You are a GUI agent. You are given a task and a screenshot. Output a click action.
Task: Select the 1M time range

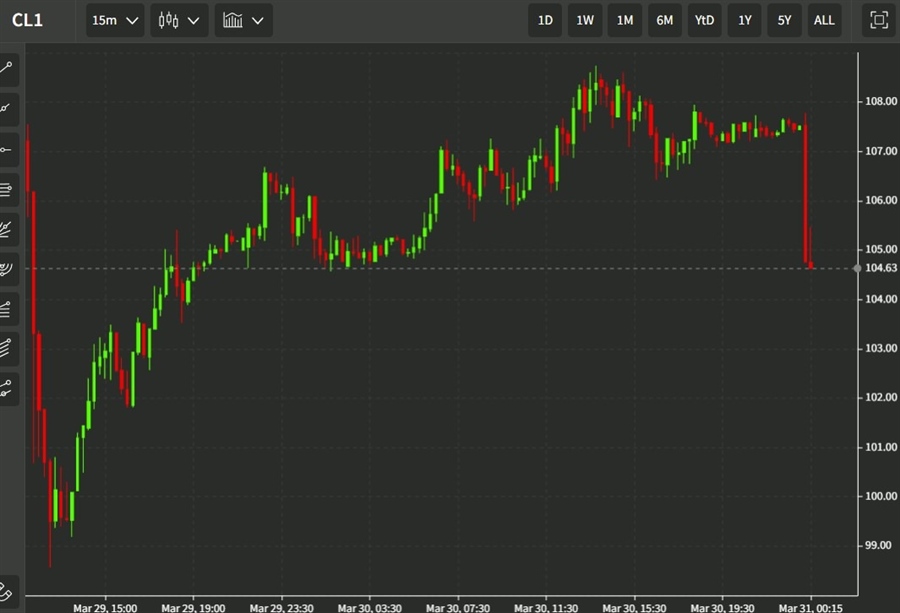tap(624, 21)
